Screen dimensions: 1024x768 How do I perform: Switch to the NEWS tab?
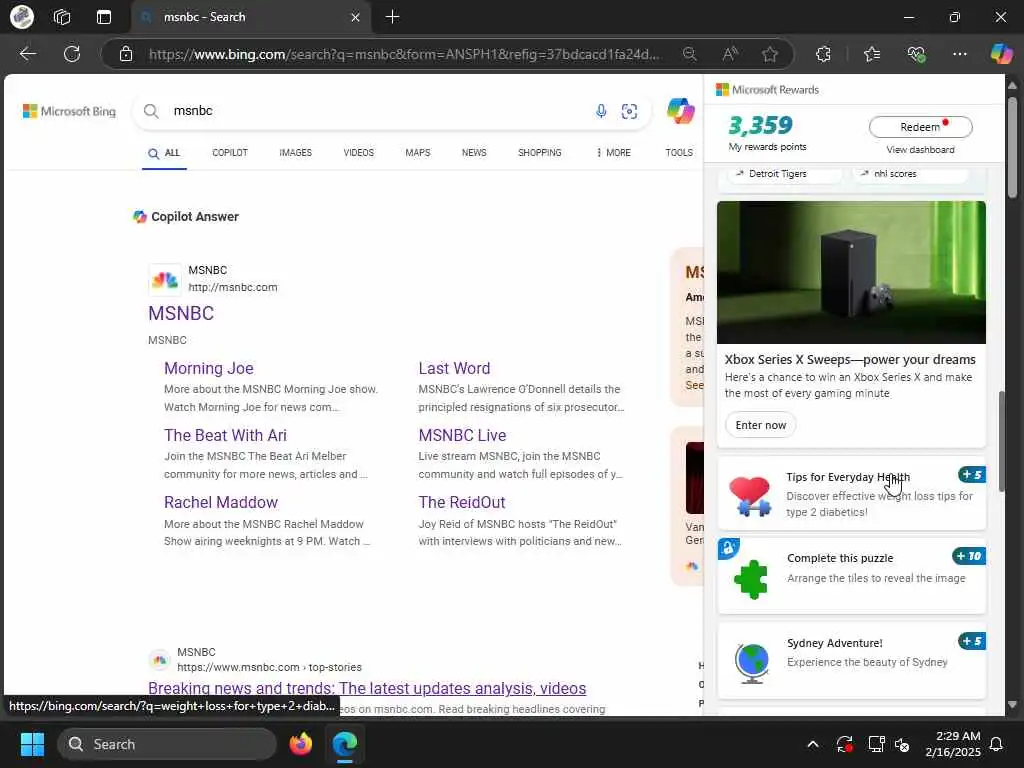click(474, 153)
